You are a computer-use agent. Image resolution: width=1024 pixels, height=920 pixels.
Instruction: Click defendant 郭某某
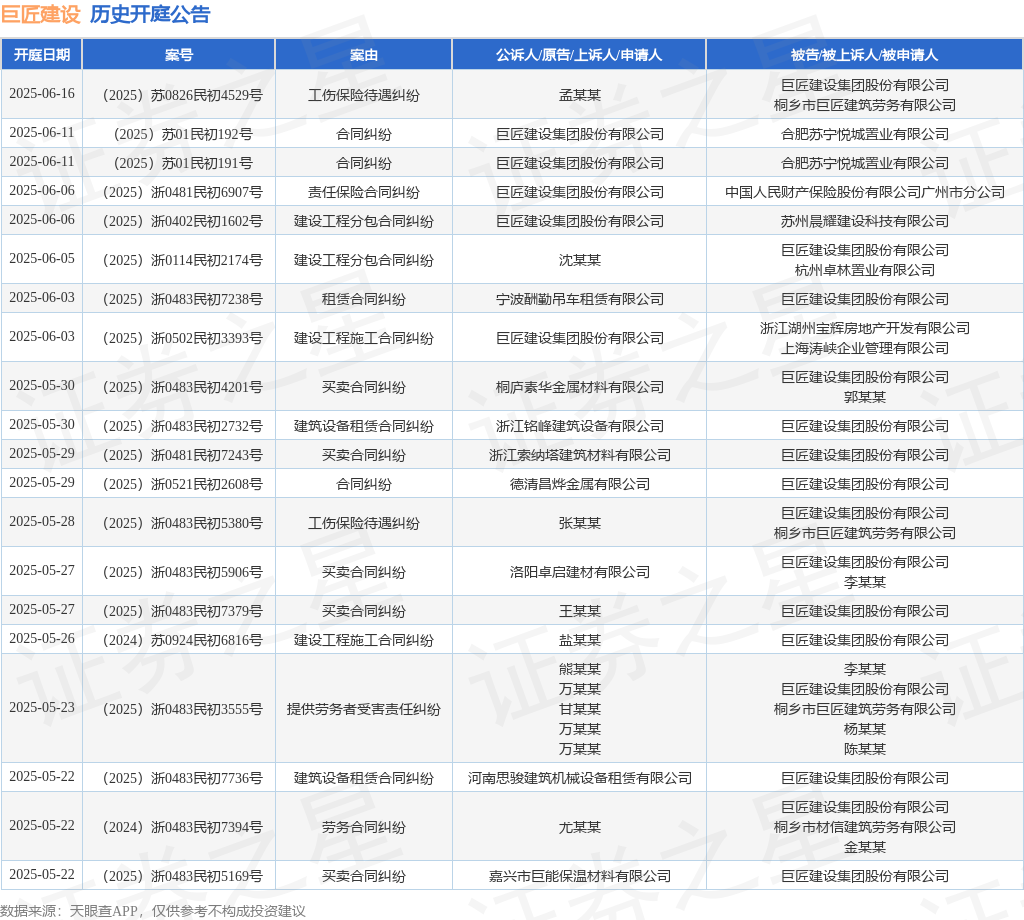click(x=865, y=397)
